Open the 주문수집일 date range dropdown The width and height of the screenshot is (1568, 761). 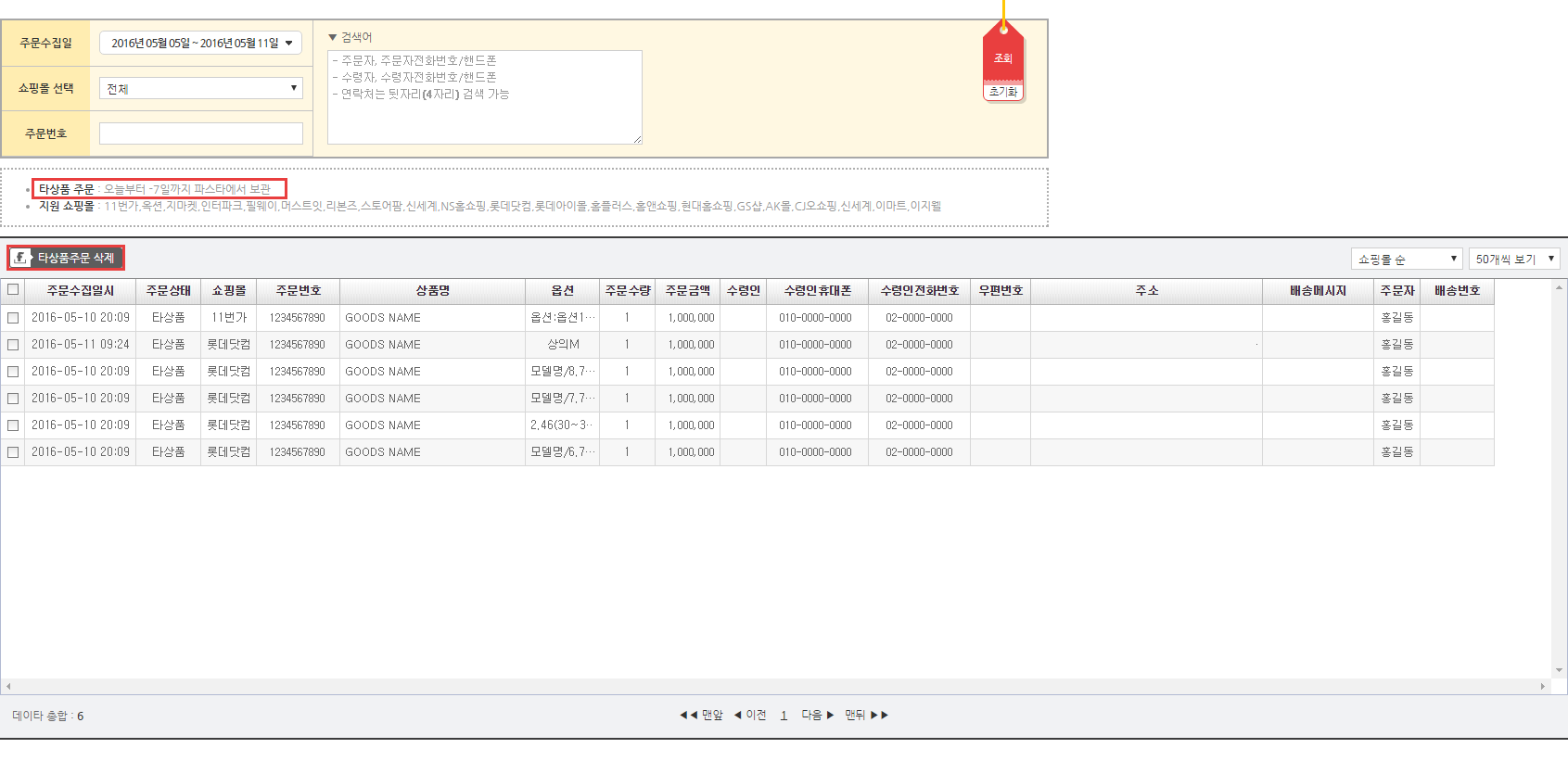[200, 44]
